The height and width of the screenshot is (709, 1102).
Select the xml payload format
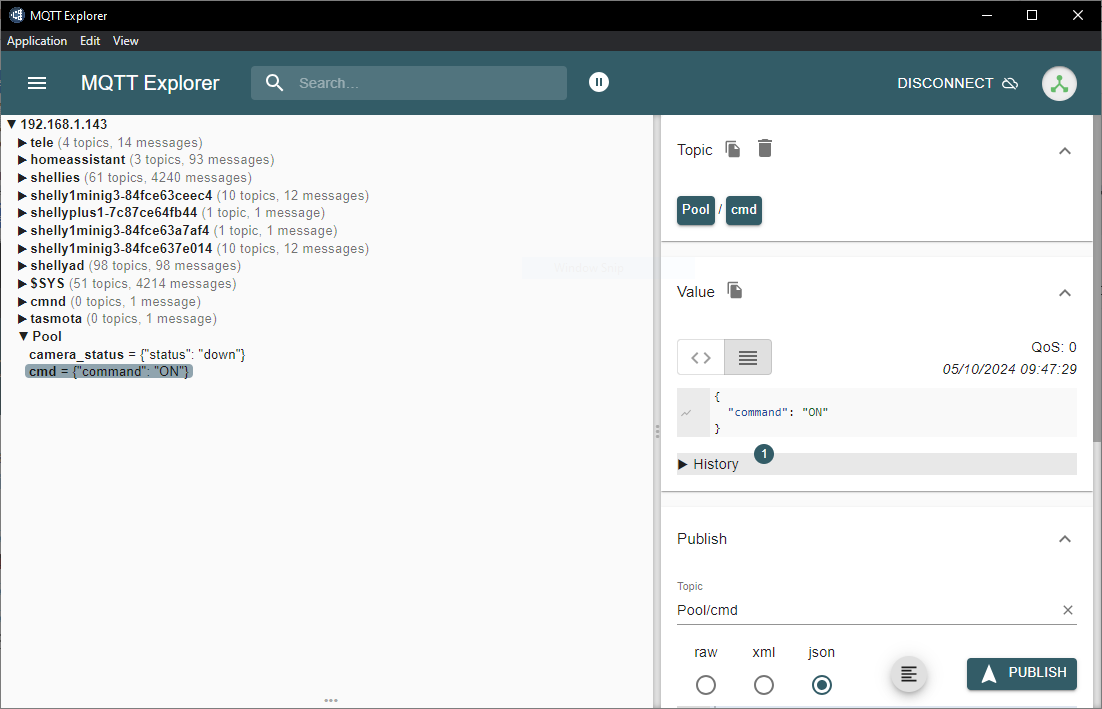coord(764,684)
